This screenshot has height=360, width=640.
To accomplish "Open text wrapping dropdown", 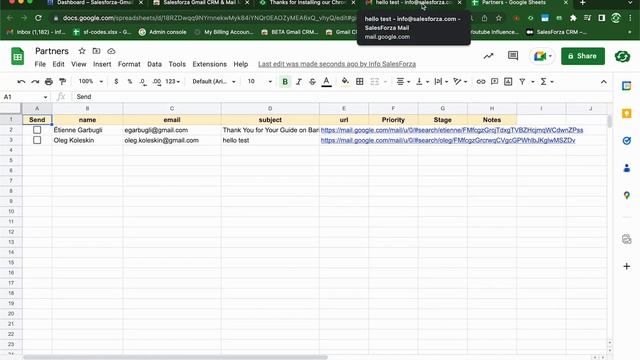I will click(x=441, y=82).
